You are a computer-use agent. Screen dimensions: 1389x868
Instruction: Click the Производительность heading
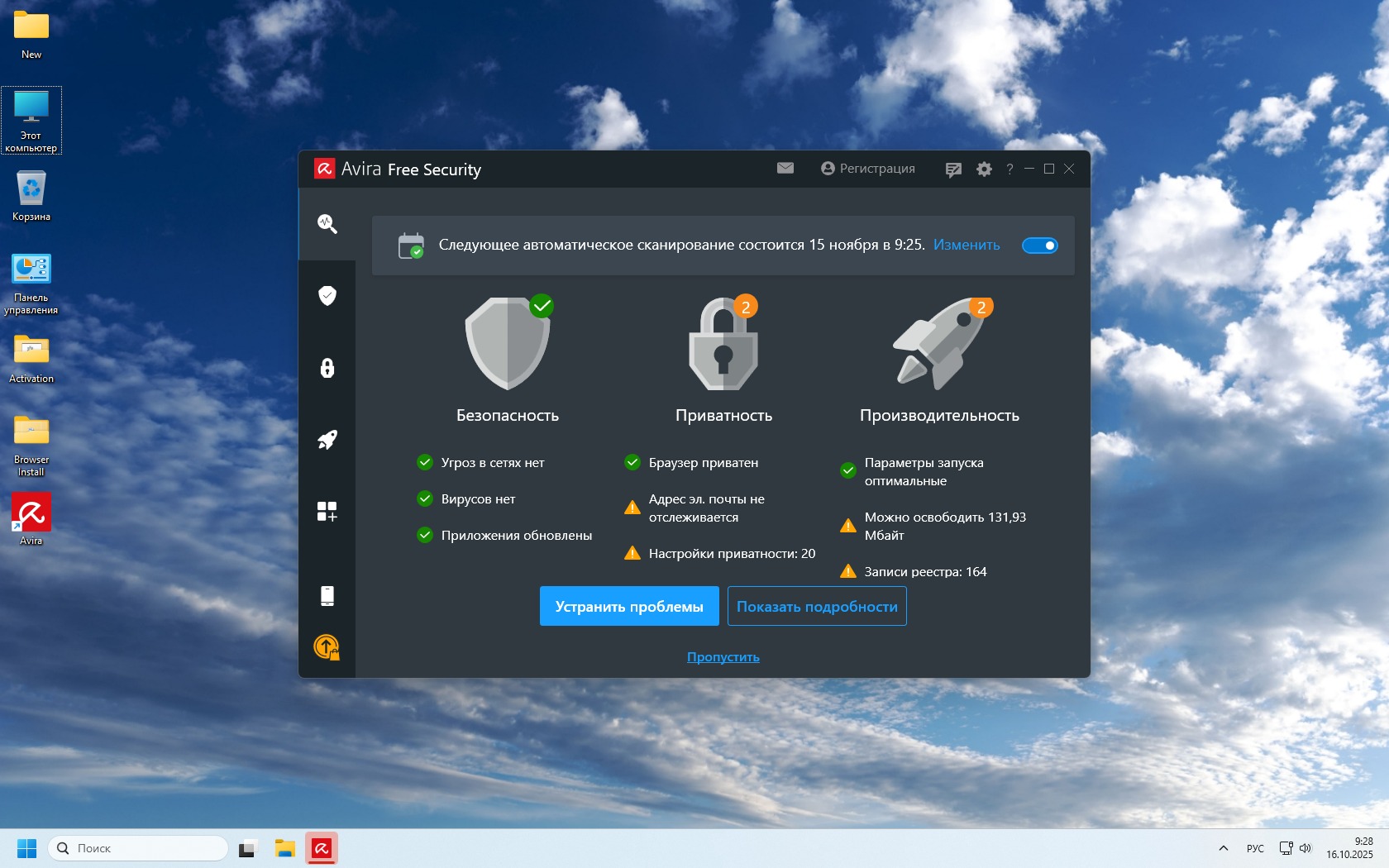click(x=939, y=415)
